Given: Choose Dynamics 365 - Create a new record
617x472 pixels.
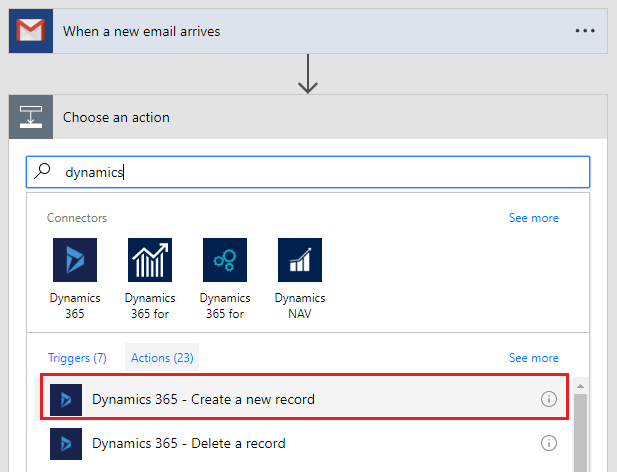Looking at the screenshot, I should click(305, 397).
